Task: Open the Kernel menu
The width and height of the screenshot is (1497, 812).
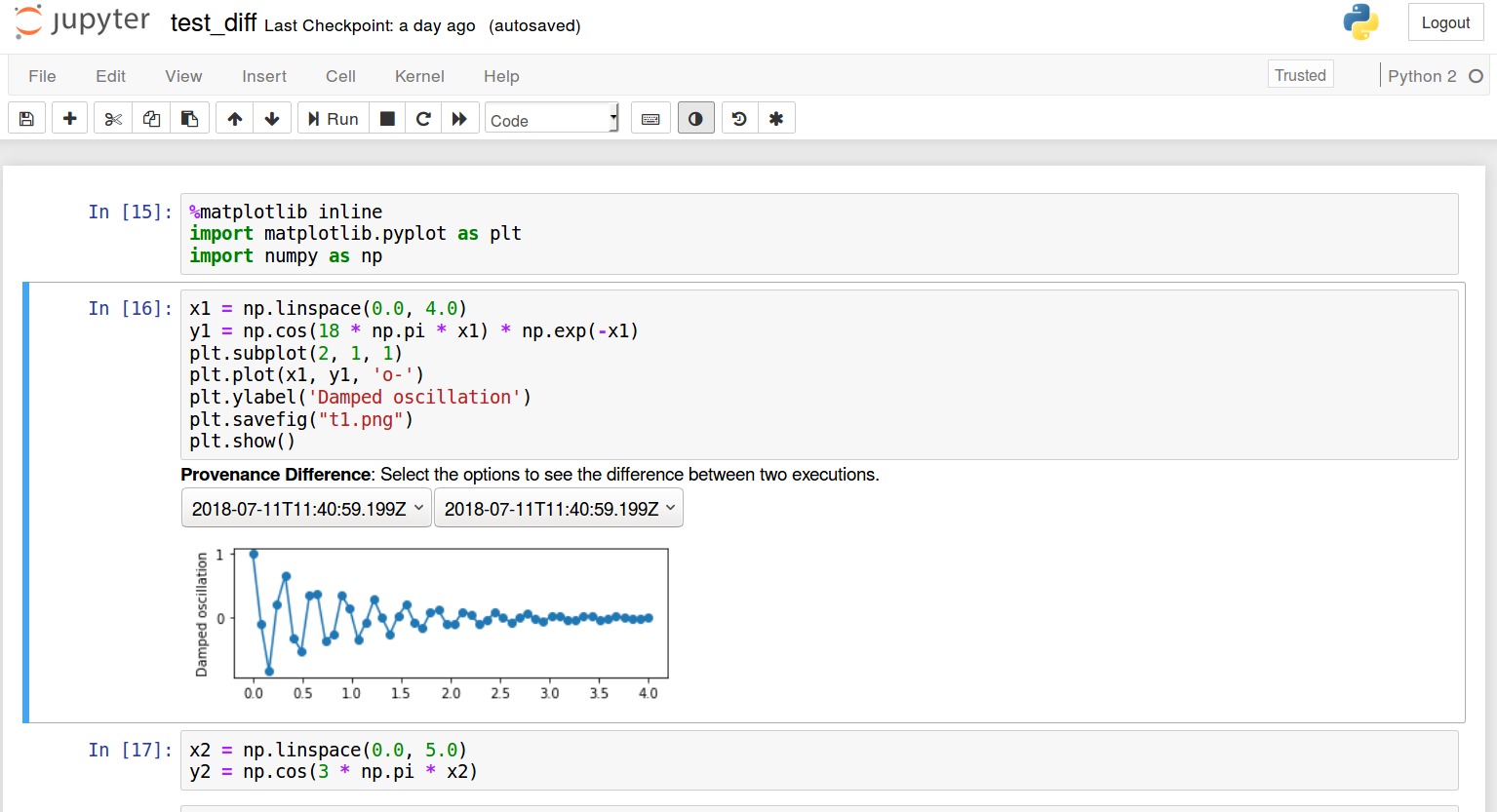Action: coord(419,76)
